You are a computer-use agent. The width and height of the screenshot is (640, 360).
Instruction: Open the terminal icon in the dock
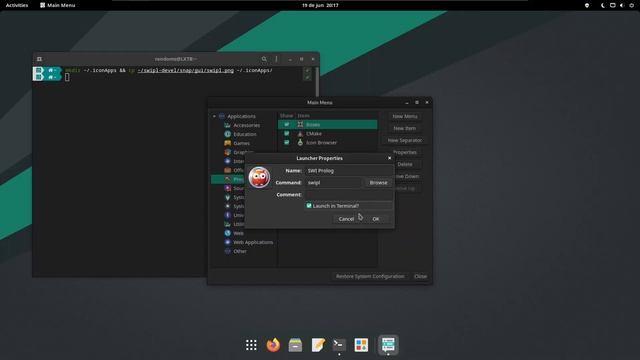tap(339, 345)
